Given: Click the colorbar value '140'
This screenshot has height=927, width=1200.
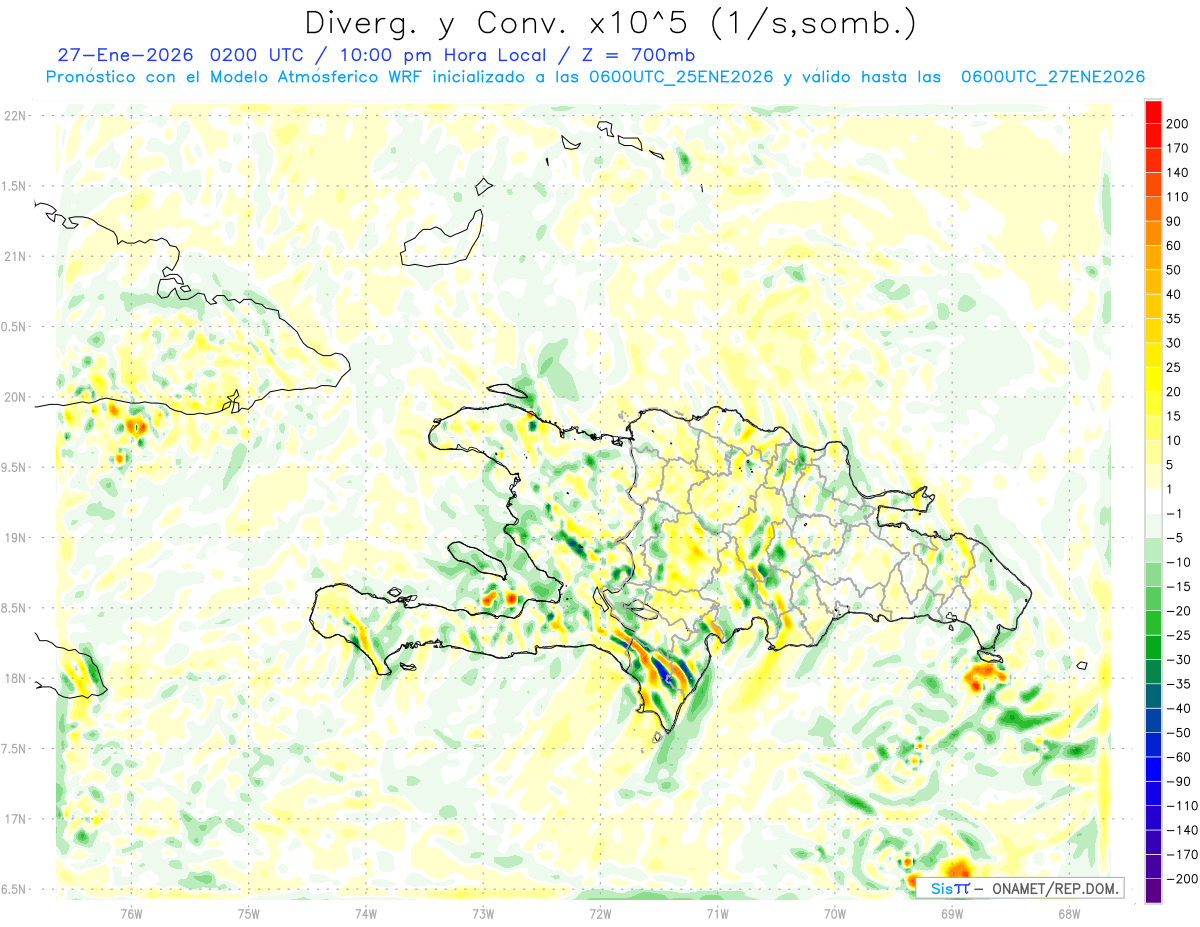Looking at the screenshot, I should [x=1177, y=173].
